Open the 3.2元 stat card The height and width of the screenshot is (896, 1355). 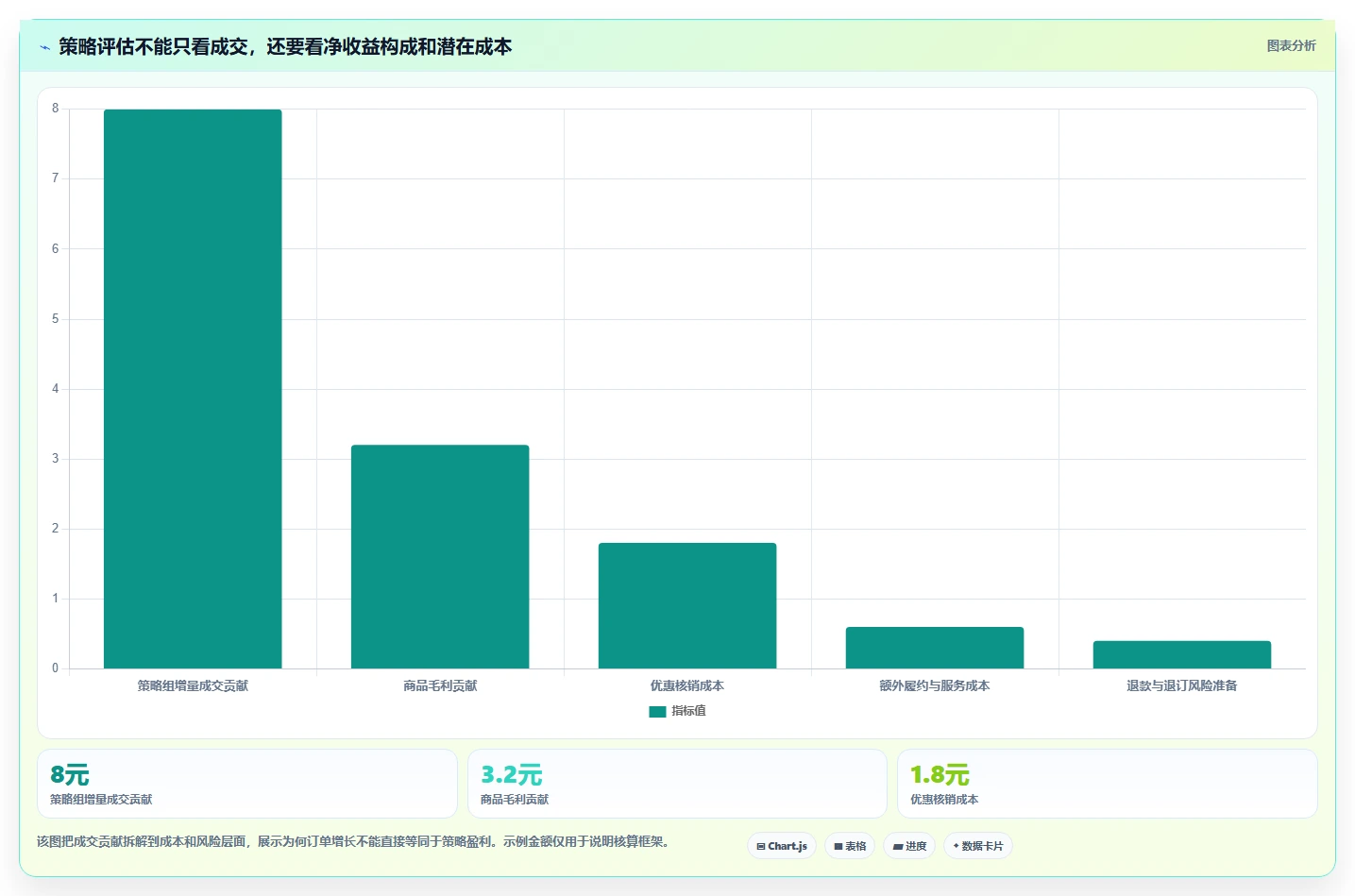point(677,784)
